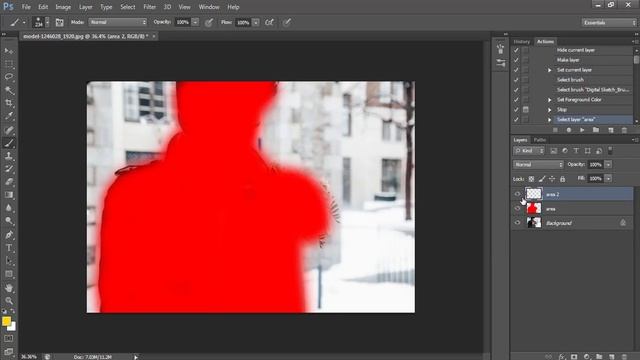Expand the Set Foreground Color step
The height and width of the screenshot is (360, 640).
click(549, 100)
